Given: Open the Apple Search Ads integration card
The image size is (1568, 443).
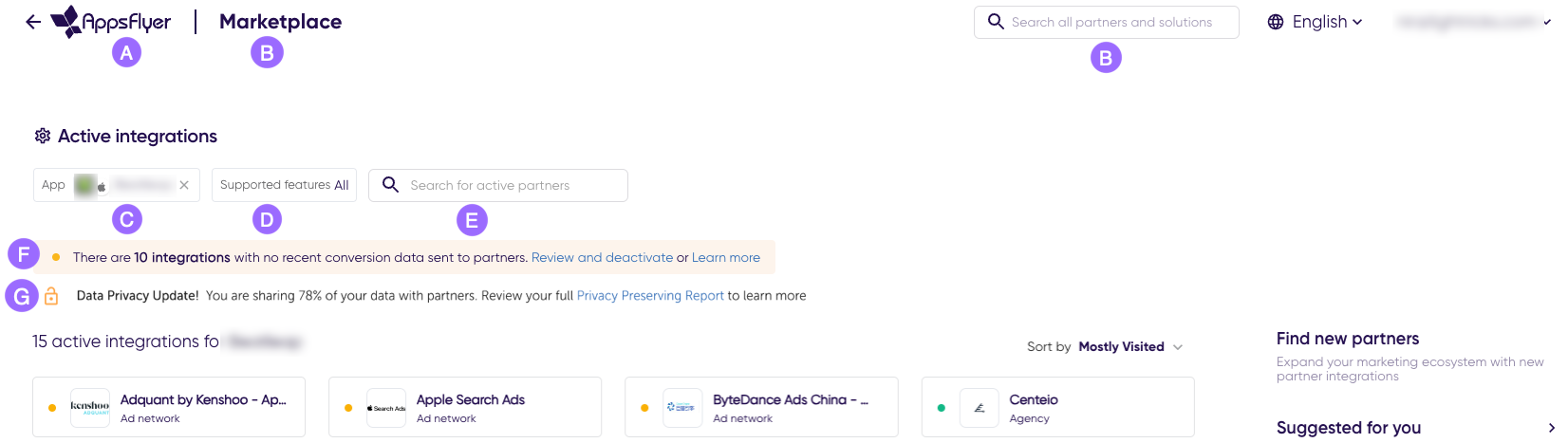Looking at the screenshot, I should pyautogui.click(x=465, y=408).
